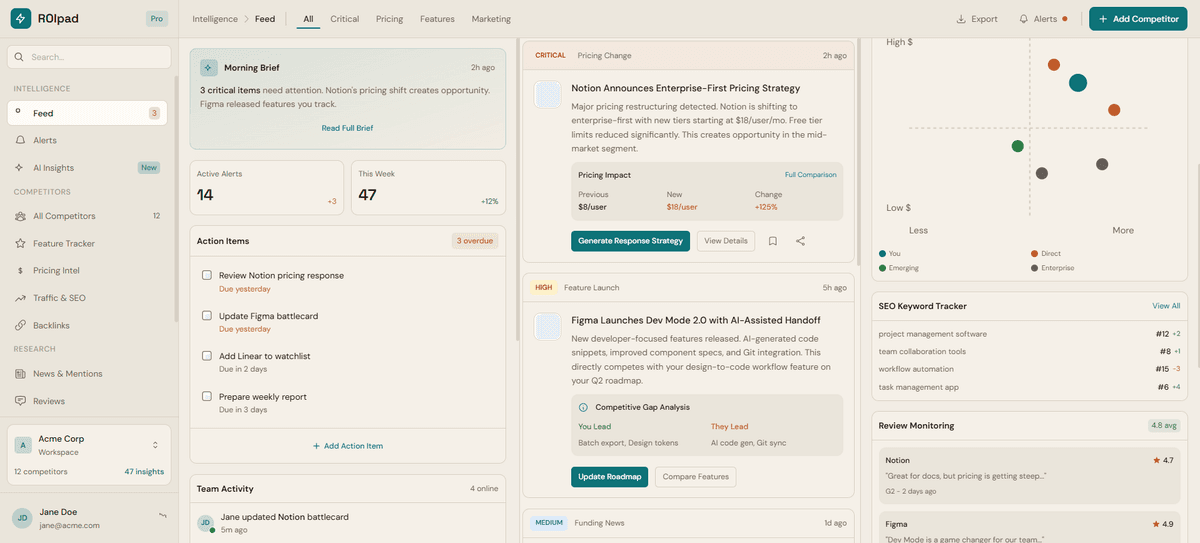Click the magnifier icon in the search box
The width and height of the screenshot is (1200, 543).
[20, 57]
